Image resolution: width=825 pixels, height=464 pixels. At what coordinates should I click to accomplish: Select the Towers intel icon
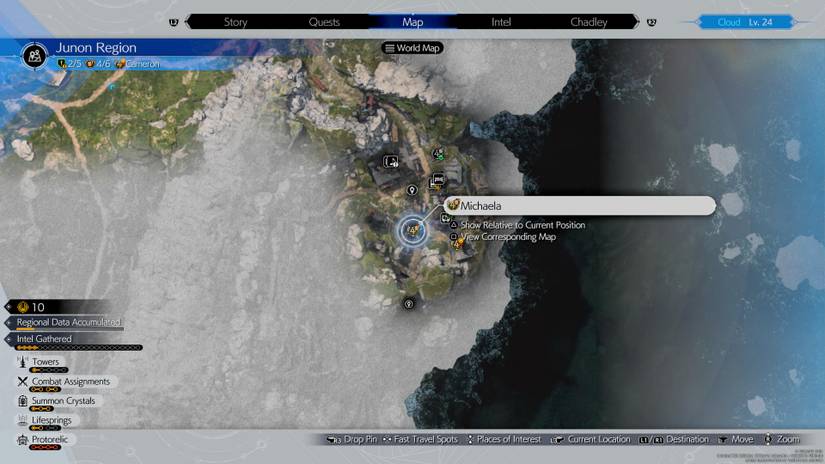[x=22, y=362]
